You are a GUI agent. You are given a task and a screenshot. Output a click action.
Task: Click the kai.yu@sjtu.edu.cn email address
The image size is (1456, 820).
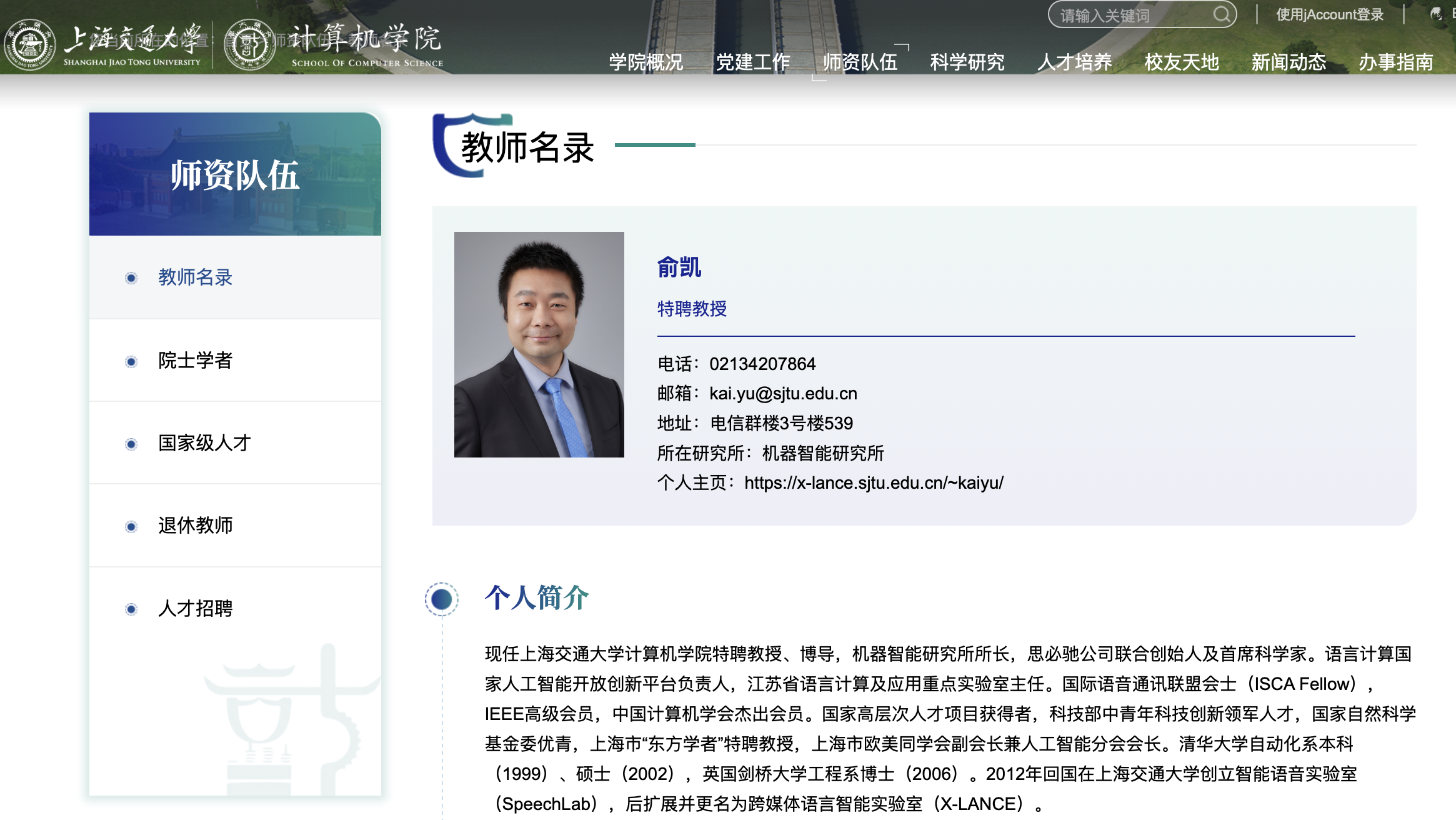782,393
